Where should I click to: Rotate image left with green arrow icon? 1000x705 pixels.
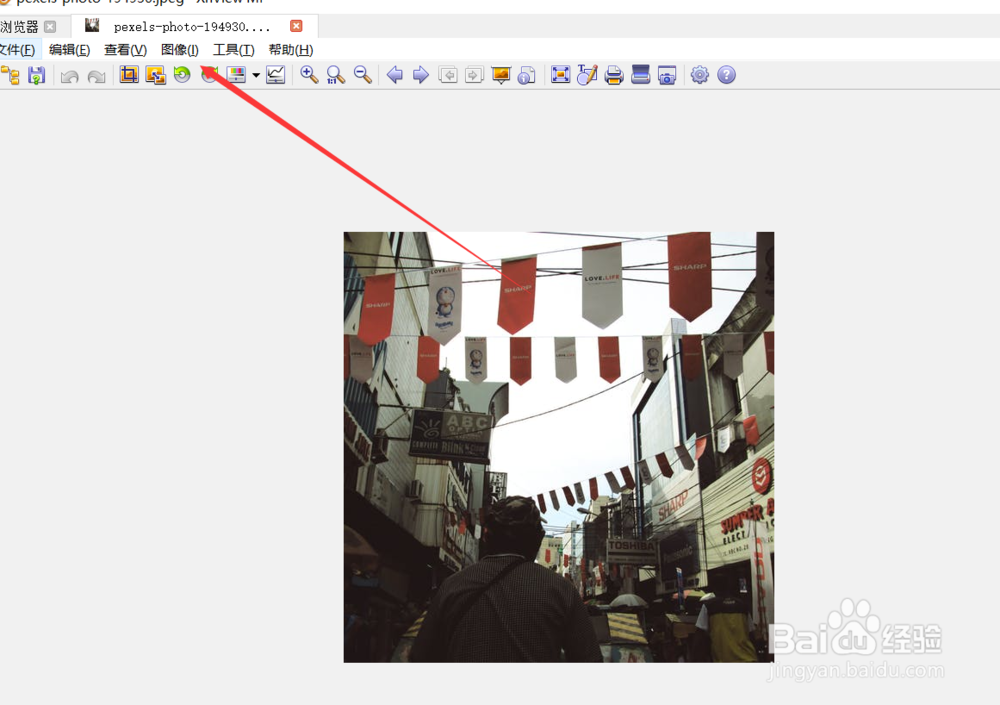182,75
